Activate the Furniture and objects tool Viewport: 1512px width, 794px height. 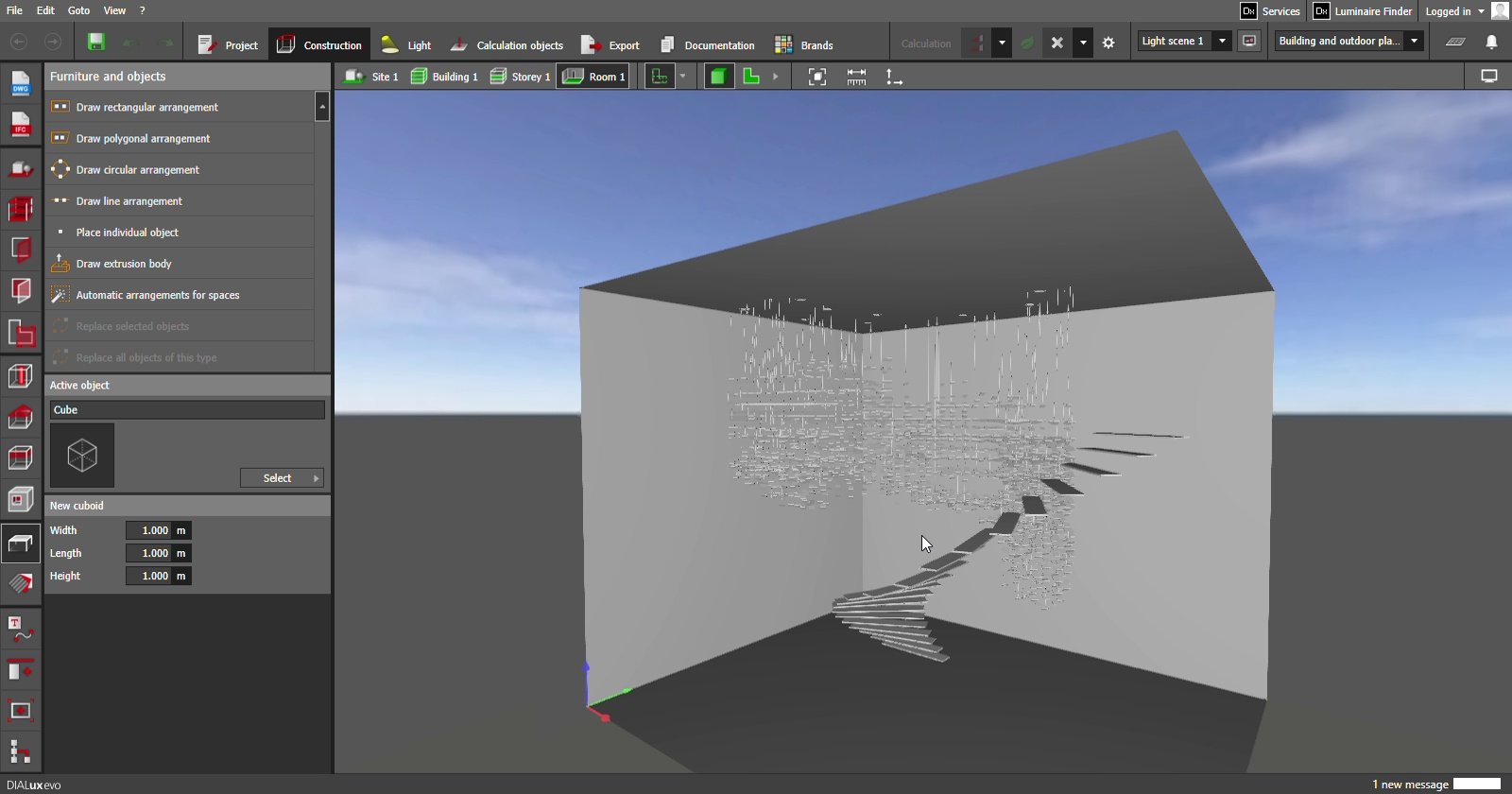pos(20,544)
